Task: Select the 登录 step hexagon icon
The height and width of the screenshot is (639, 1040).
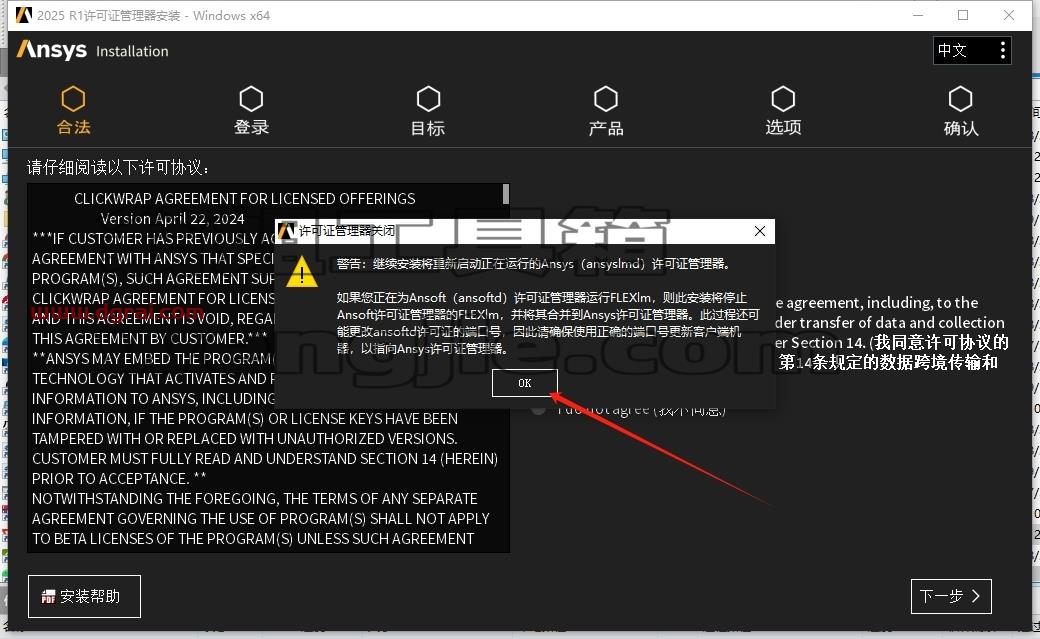Action: pos(251,100)
